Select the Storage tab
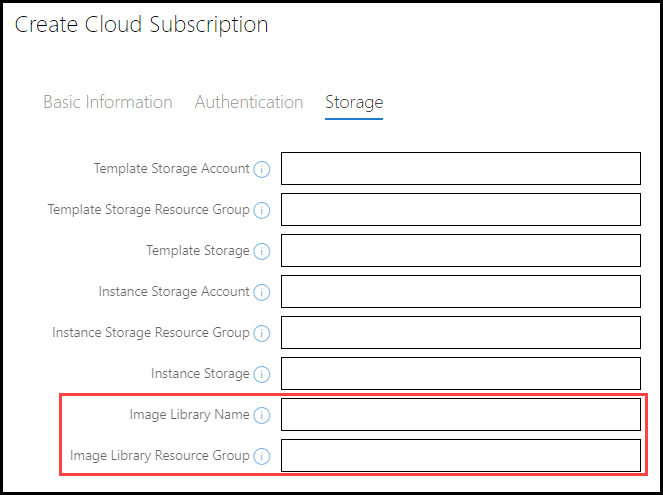663x495 pixels. pos(354,102)
